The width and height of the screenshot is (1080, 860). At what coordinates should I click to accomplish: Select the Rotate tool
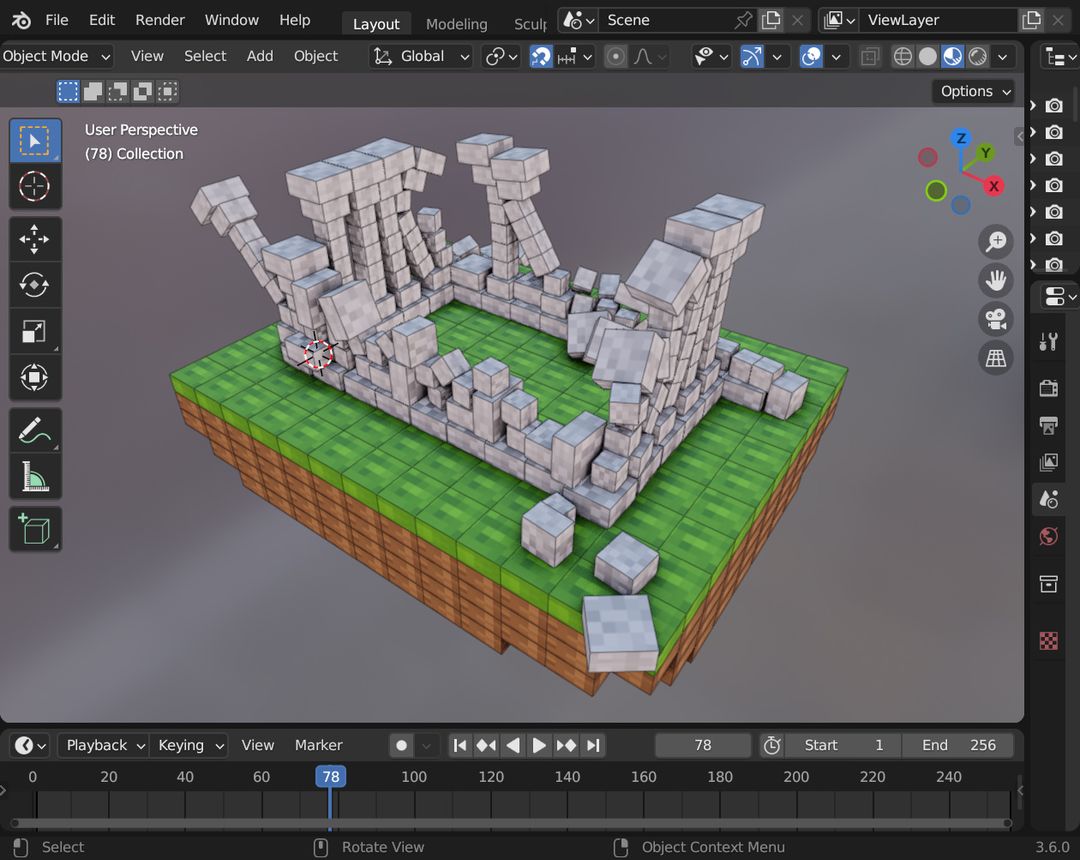35,286
